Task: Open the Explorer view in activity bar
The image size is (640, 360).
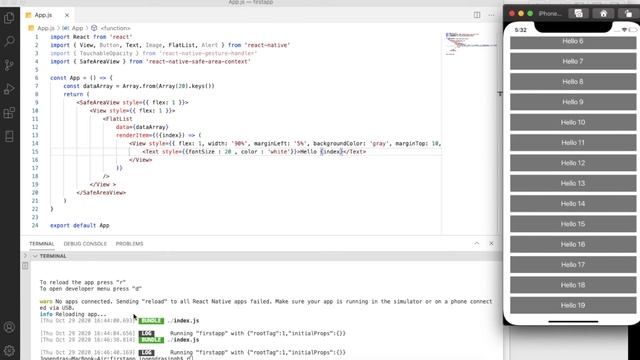Action: [9, 18]
